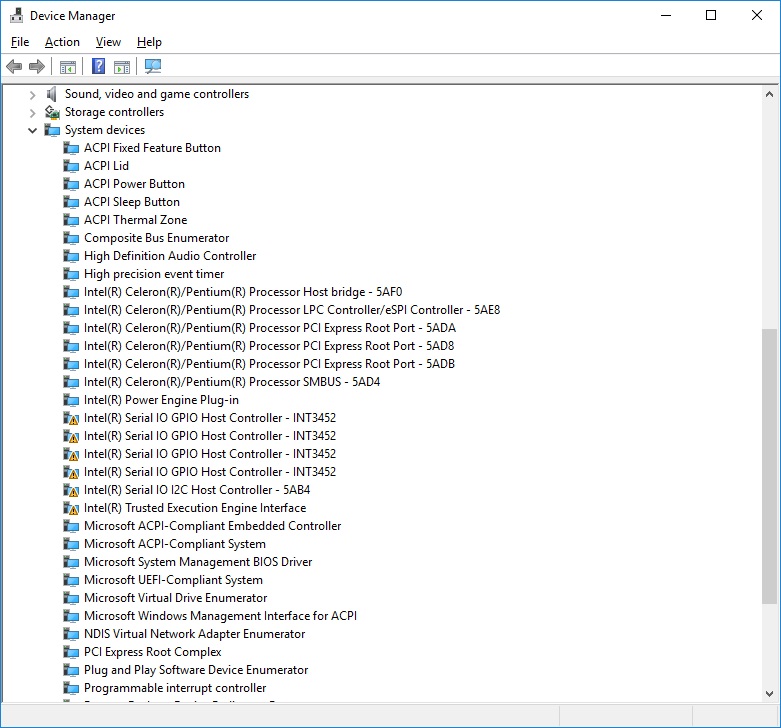781x728 pixels.
Task: Click the device icon next to Composite Bus Enumerator
Action: pos(71,238)
